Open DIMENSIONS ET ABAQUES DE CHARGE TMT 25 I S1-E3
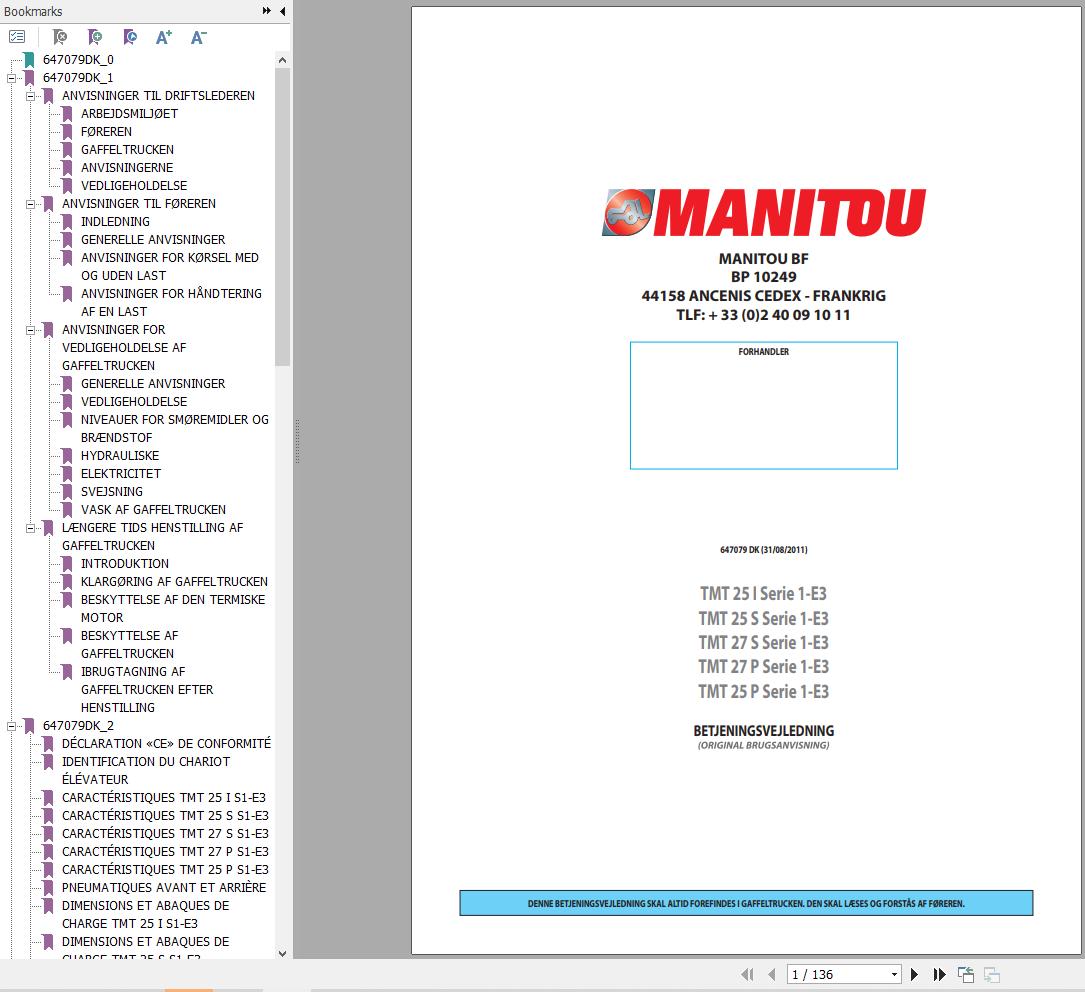Image resolution: width=1085 pixels, height=992 pixels. coord(145,914)
